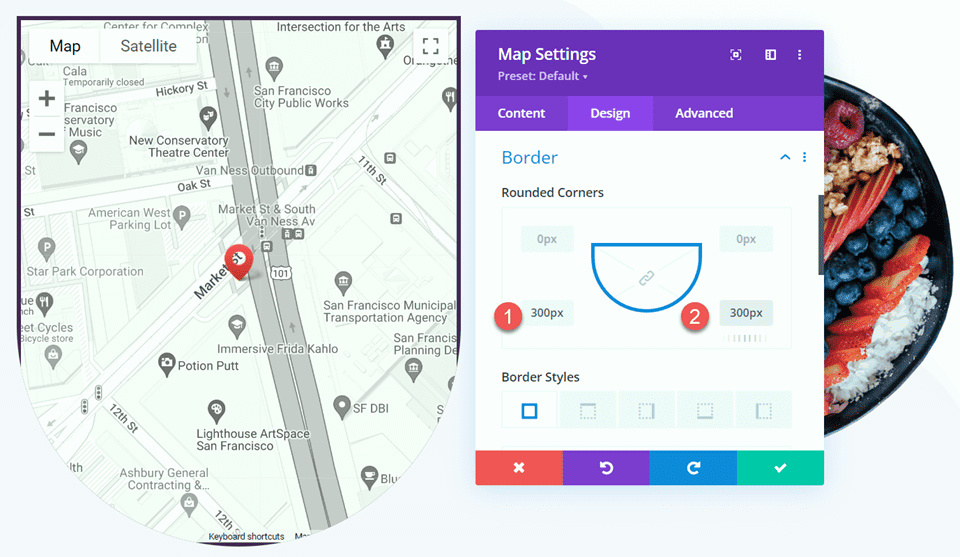Viewport: 960px width, 557px height.
Task: Switch map to Map view
Action: click(65, 46)
